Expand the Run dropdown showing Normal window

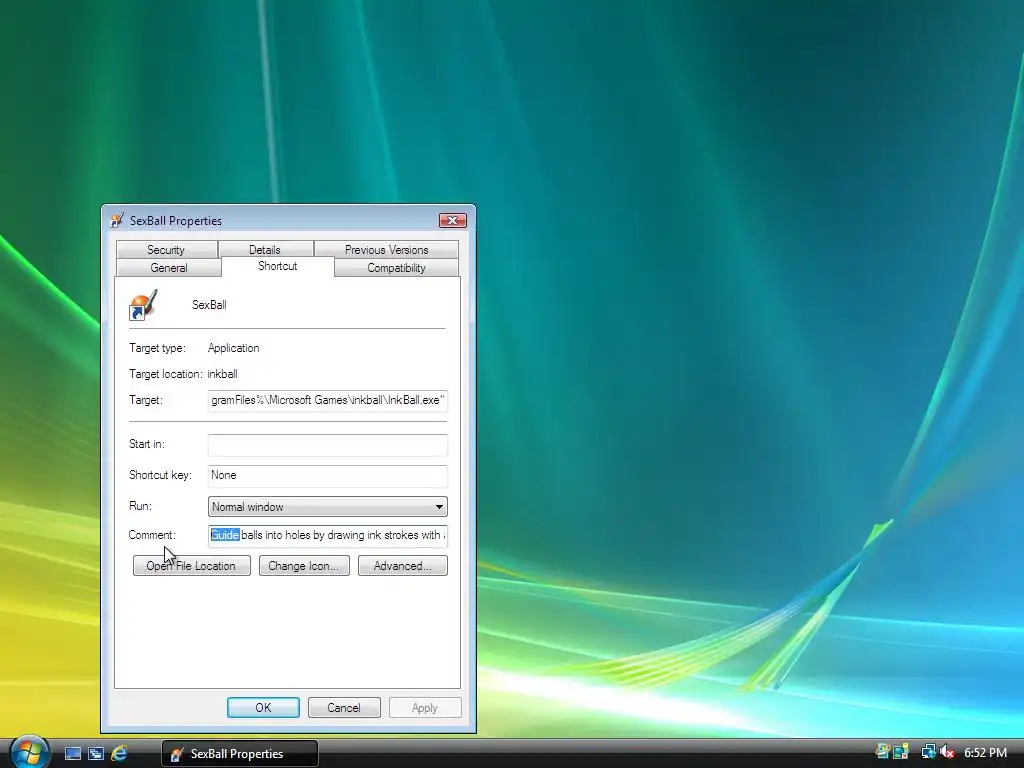coord(327,507)
